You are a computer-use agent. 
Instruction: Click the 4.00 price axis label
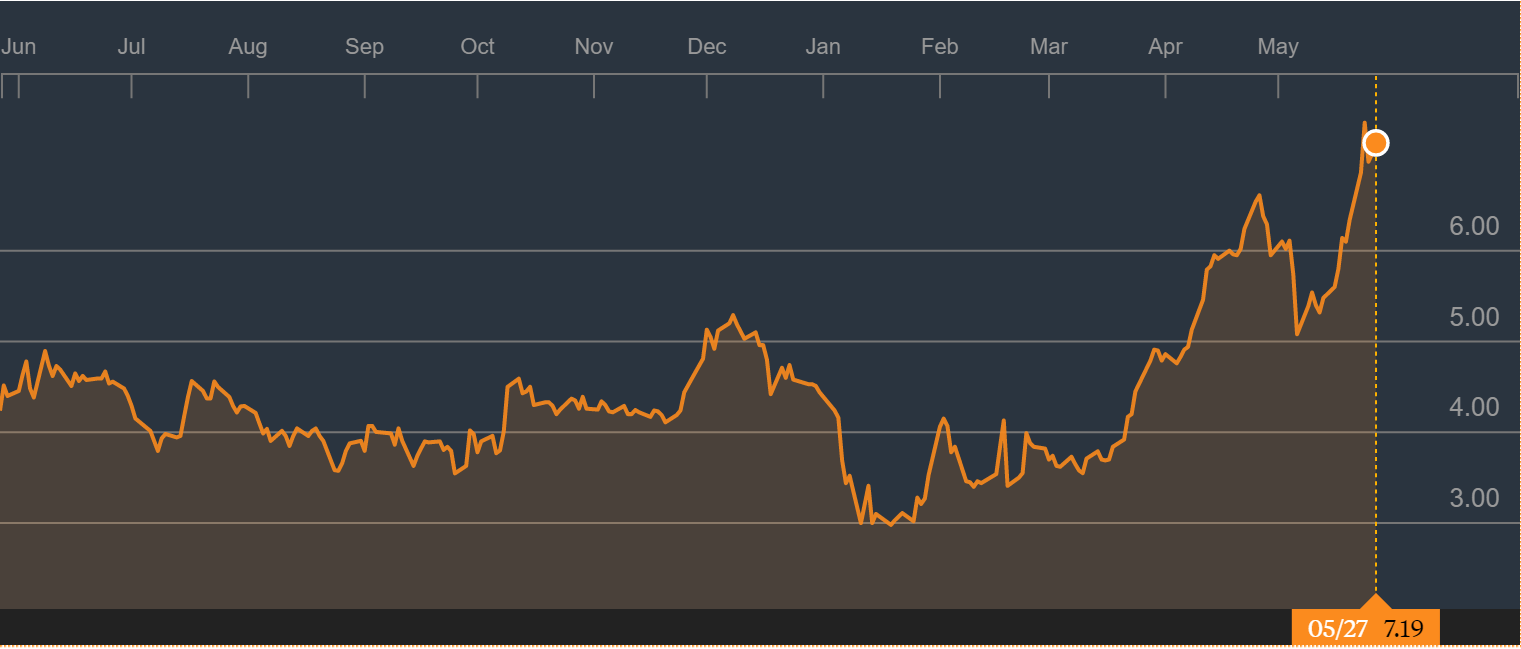point(1474,407)
